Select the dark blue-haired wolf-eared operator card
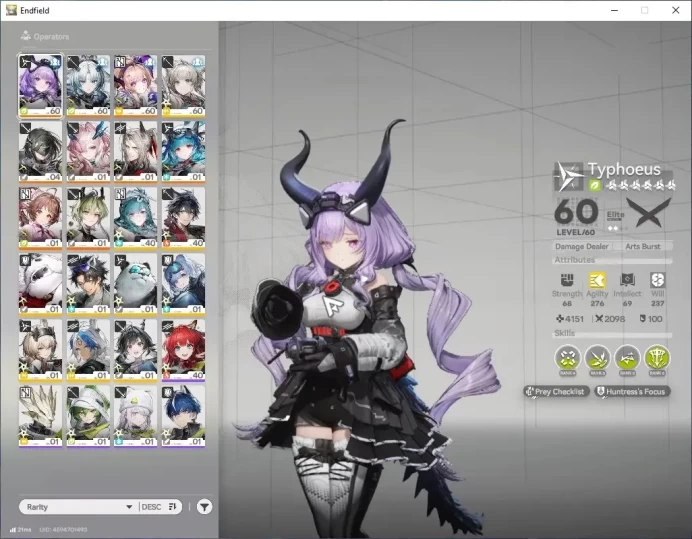The width and height of the screenshot is (692, 539). (x=183, y=417)
